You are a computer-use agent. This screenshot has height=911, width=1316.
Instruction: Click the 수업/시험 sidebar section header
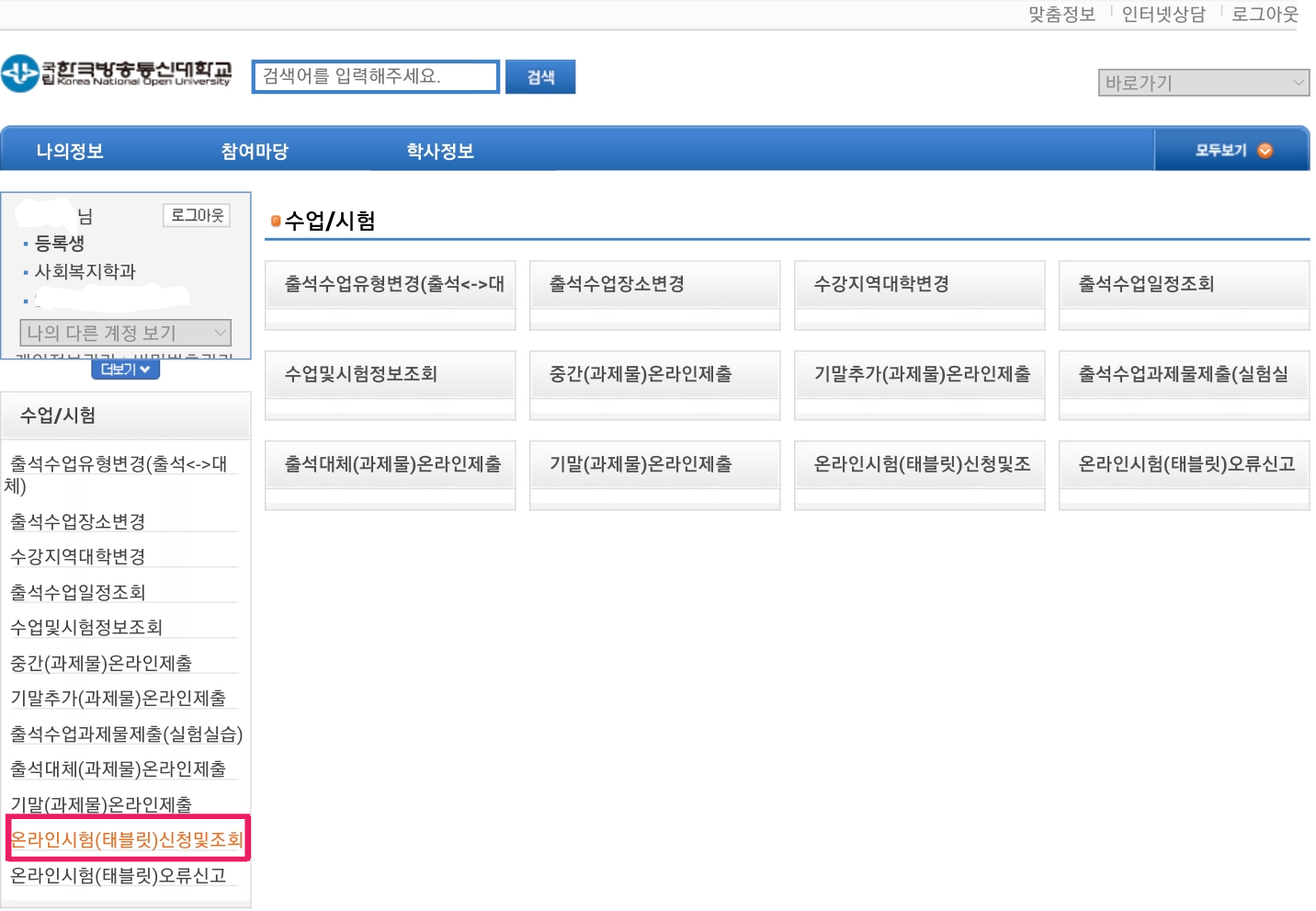tap(126, 416)
